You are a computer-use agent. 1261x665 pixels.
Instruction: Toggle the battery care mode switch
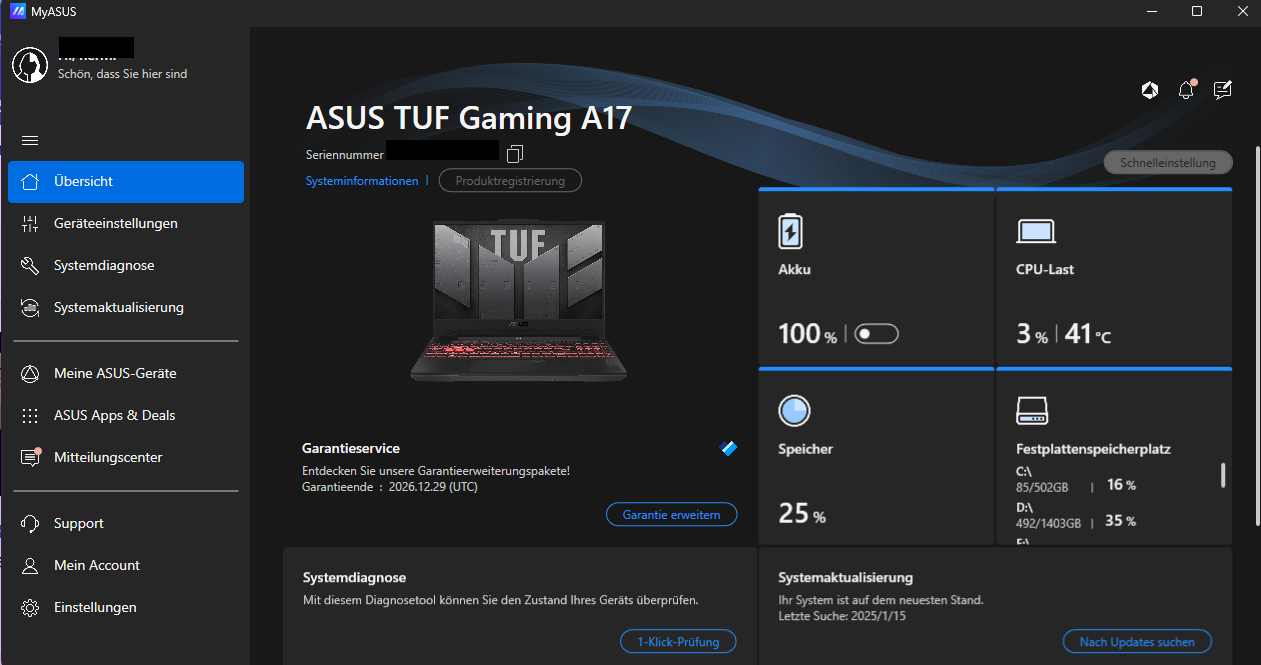877,334
